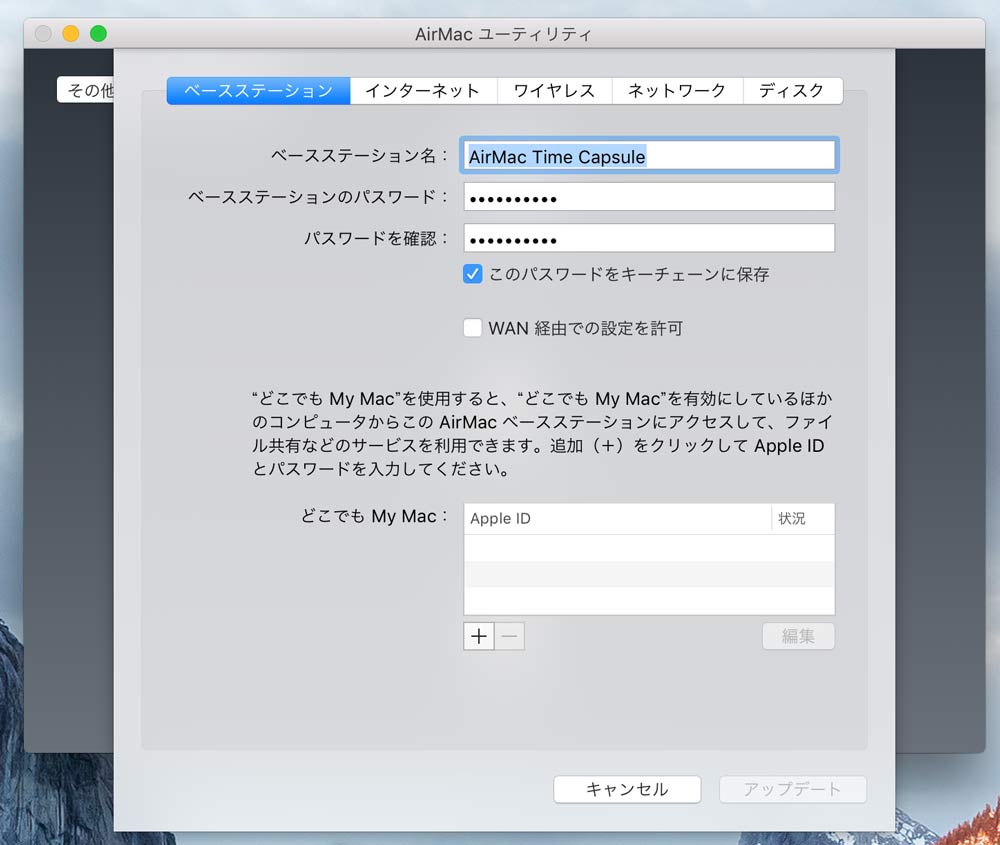Open the ディスク tab
1000x845 pixels.
tap(793, 91)
